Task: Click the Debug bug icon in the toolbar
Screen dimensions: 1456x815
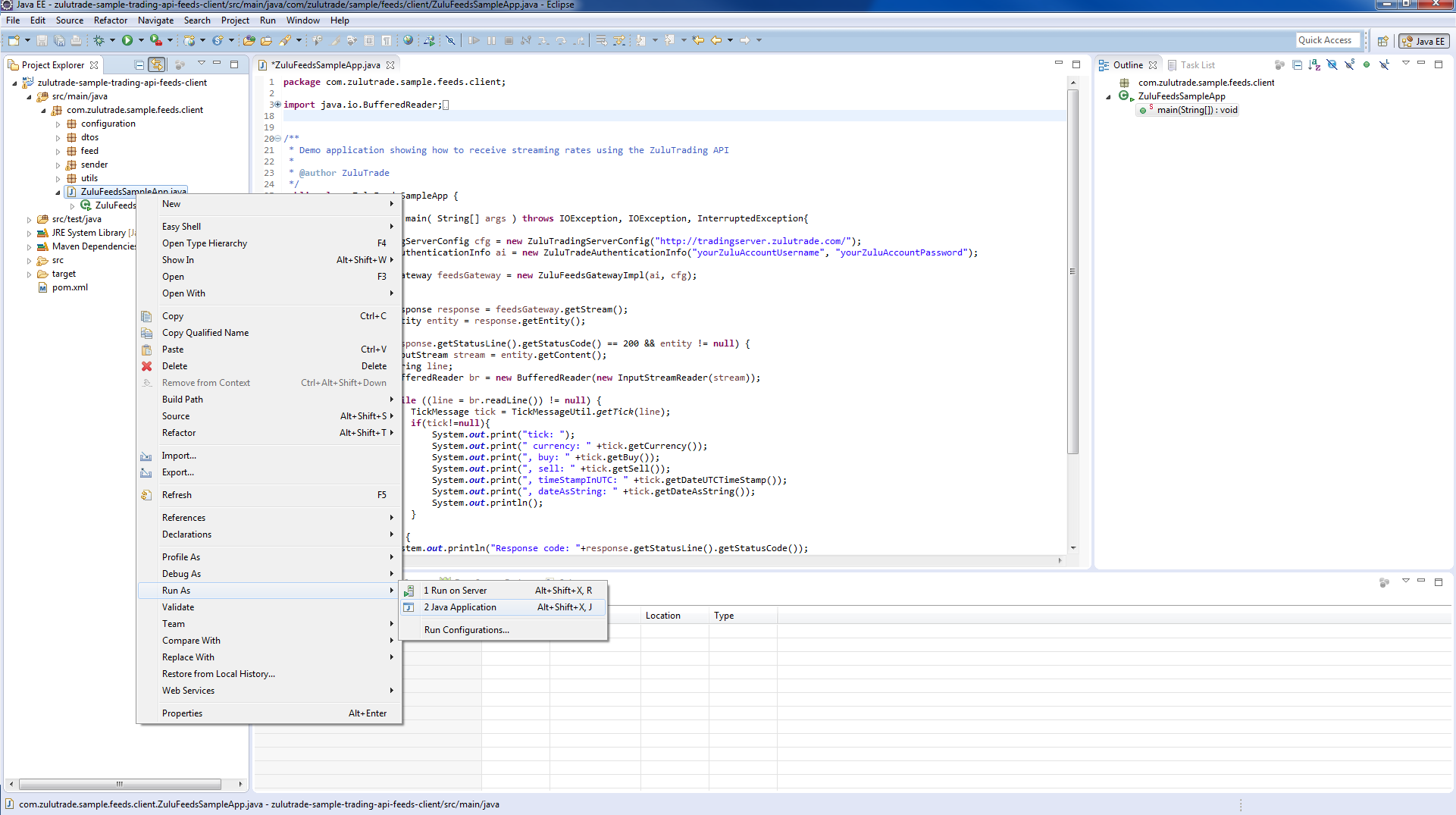Action: click(x=99, y=40)
